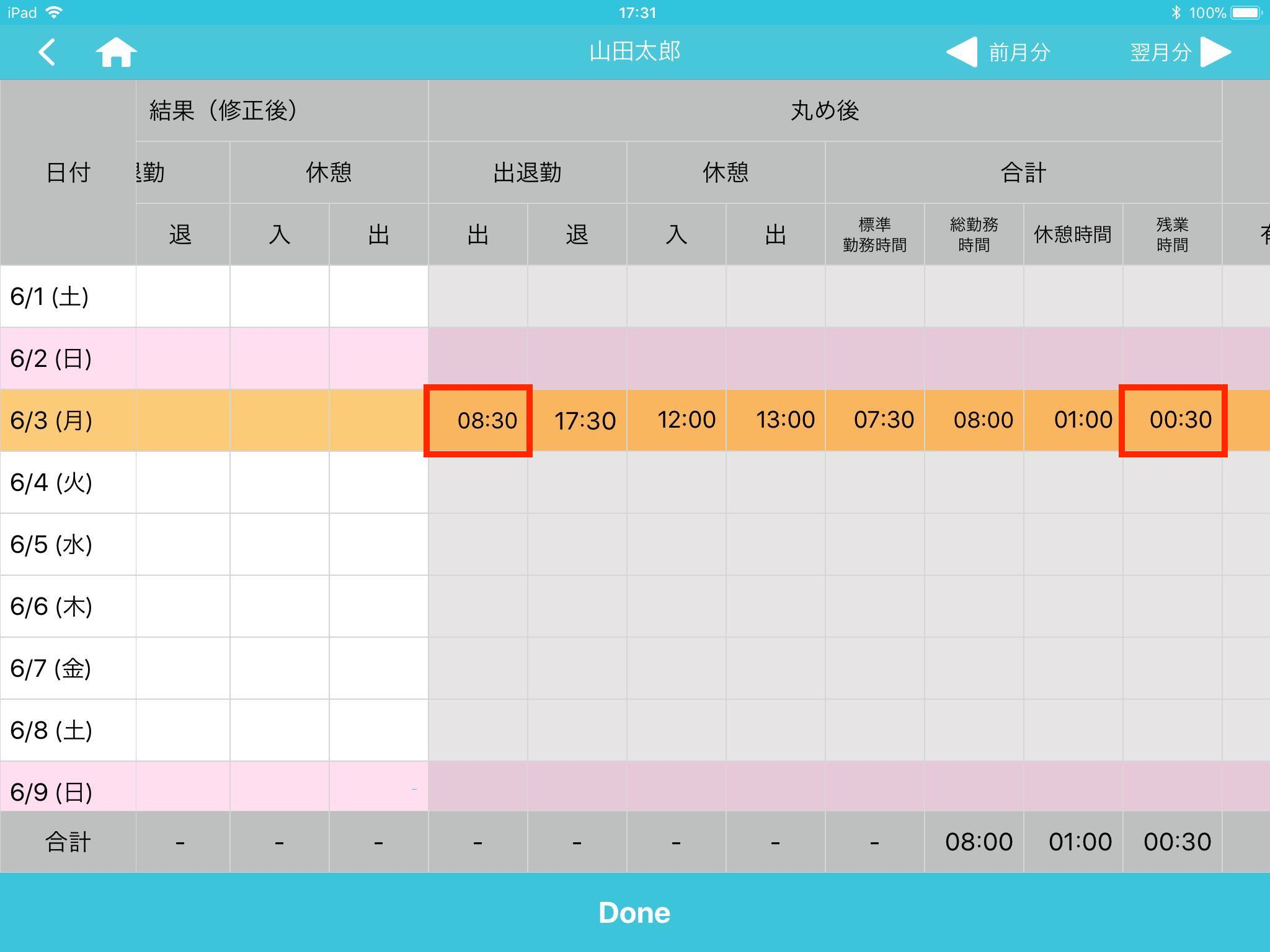This screenshot has height=952, width=1270.
Task: Select the 翌月分 label
Action: pyautogui.click(x=1161, y=52)
